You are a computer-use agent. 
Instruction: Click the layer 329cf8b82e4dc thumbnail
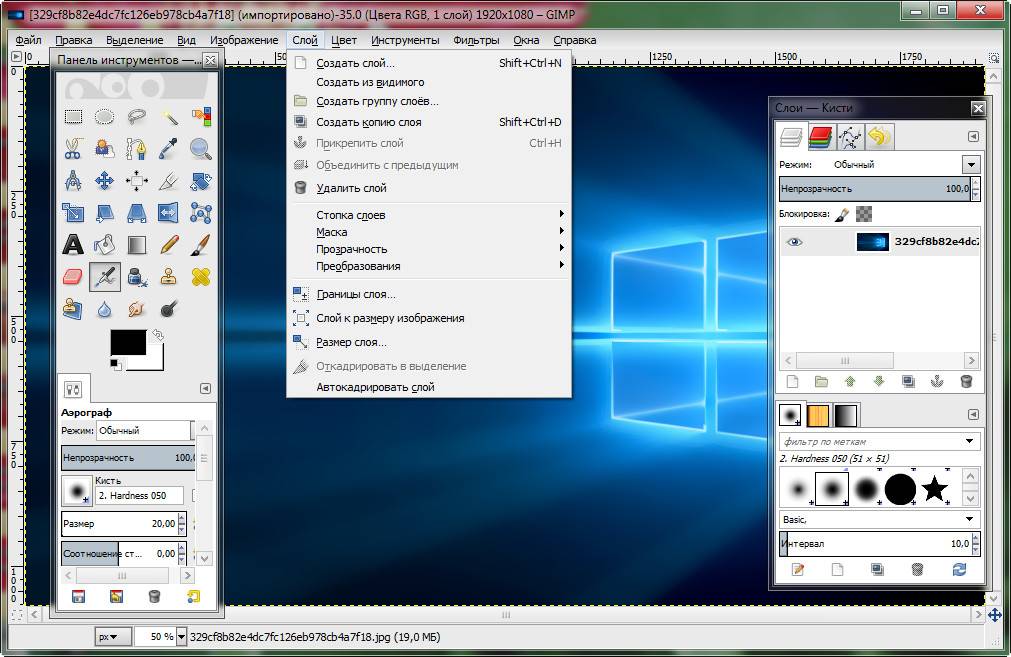click(x=872, y=242)
